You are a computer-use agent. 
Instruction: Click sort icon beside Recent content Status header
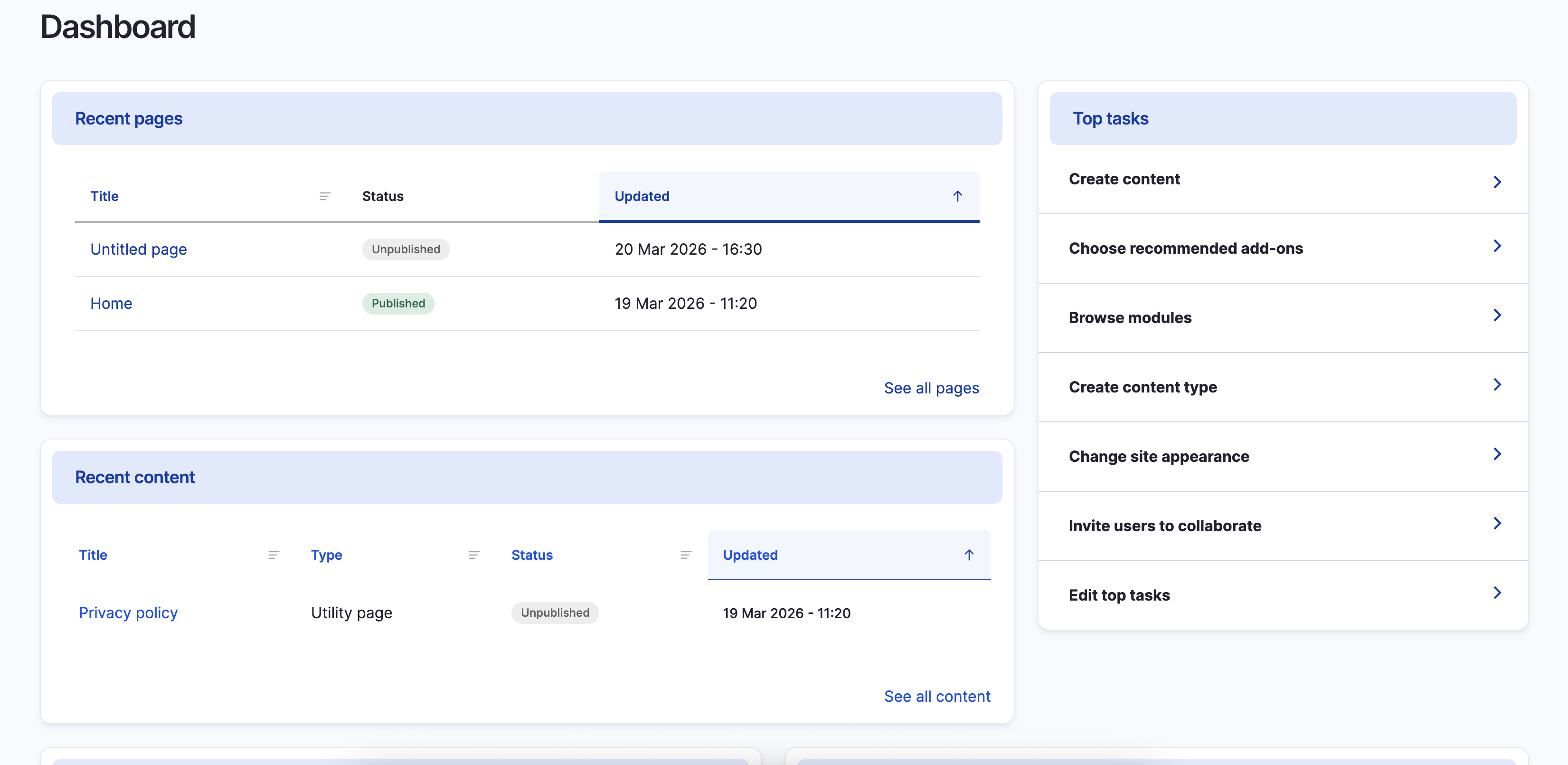click(685, 555)
